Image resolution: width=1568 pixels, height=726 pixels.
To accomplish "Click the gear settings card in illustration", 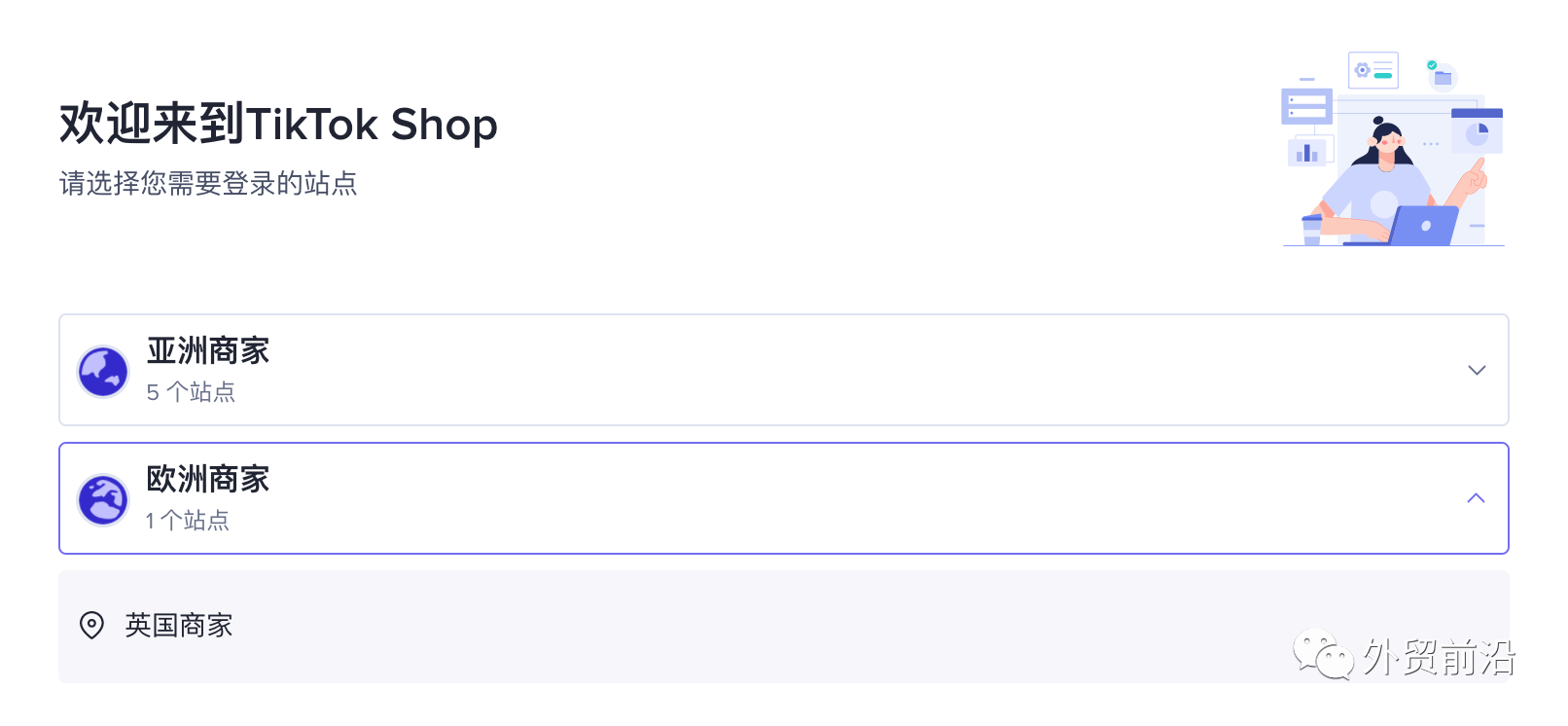I will (x=1373, y=70).
